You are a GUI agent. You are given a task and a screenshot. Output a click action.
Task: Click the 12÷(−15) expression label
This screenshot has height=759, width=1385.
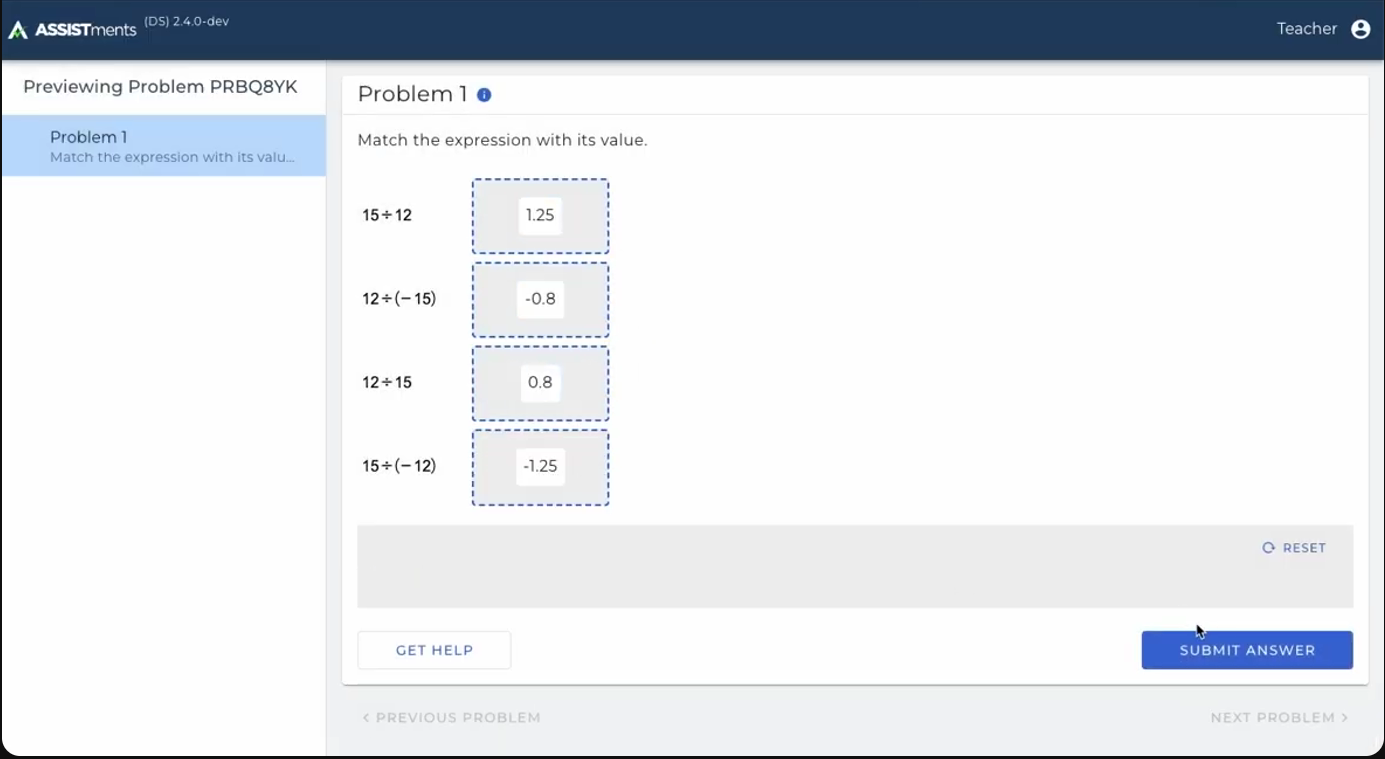tap(399, 299)
